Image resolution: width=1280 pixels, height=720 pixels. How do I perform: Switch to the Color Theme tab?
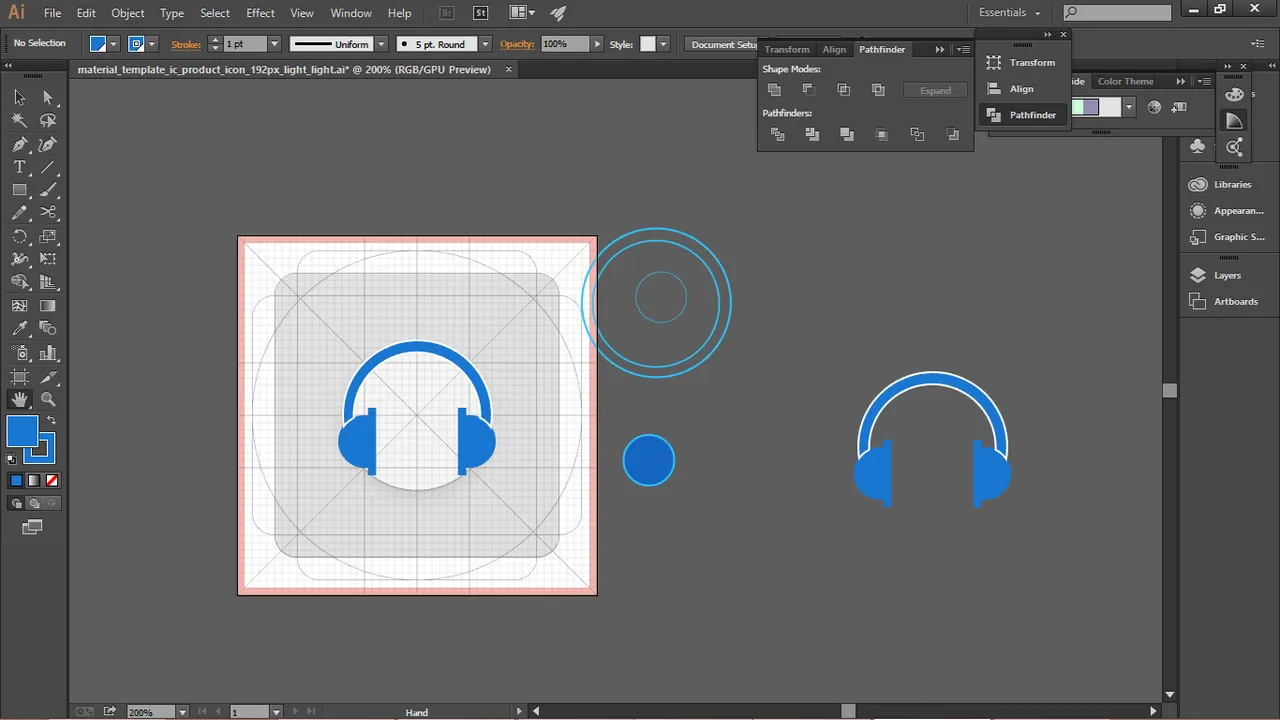(x=1126, y=81)
